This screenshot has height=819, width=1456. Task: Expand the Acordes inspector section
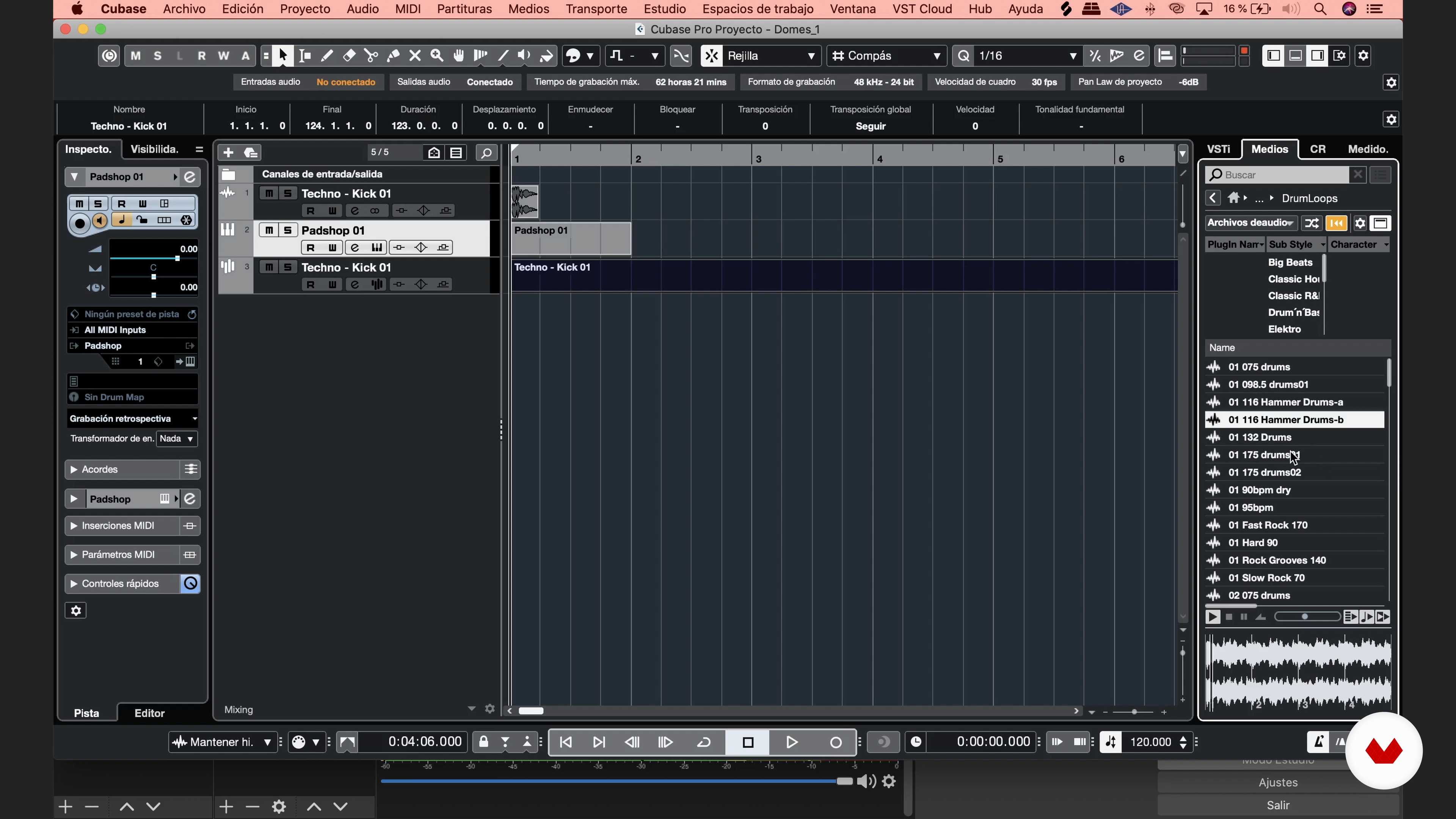click(x=74, y=470)
